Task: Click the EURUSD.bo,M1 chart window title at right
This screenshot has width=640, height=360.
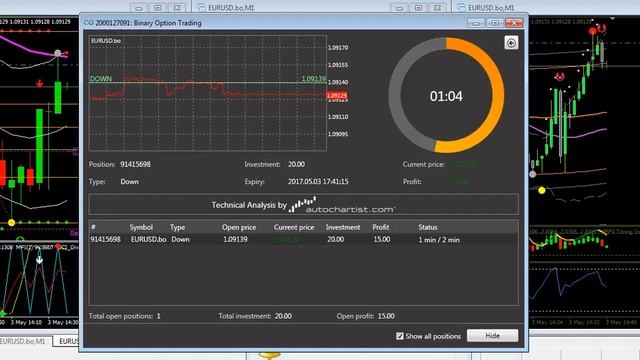Action: [491, 8]
